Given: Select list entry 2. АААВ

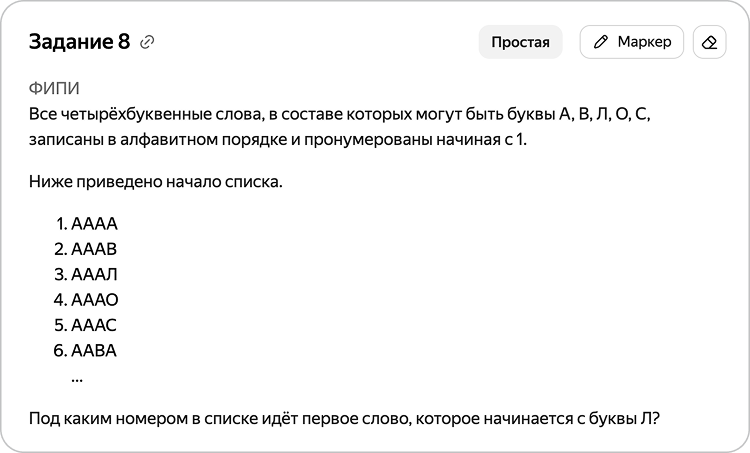Looking at the screenshot, I should tap(86, 249).
